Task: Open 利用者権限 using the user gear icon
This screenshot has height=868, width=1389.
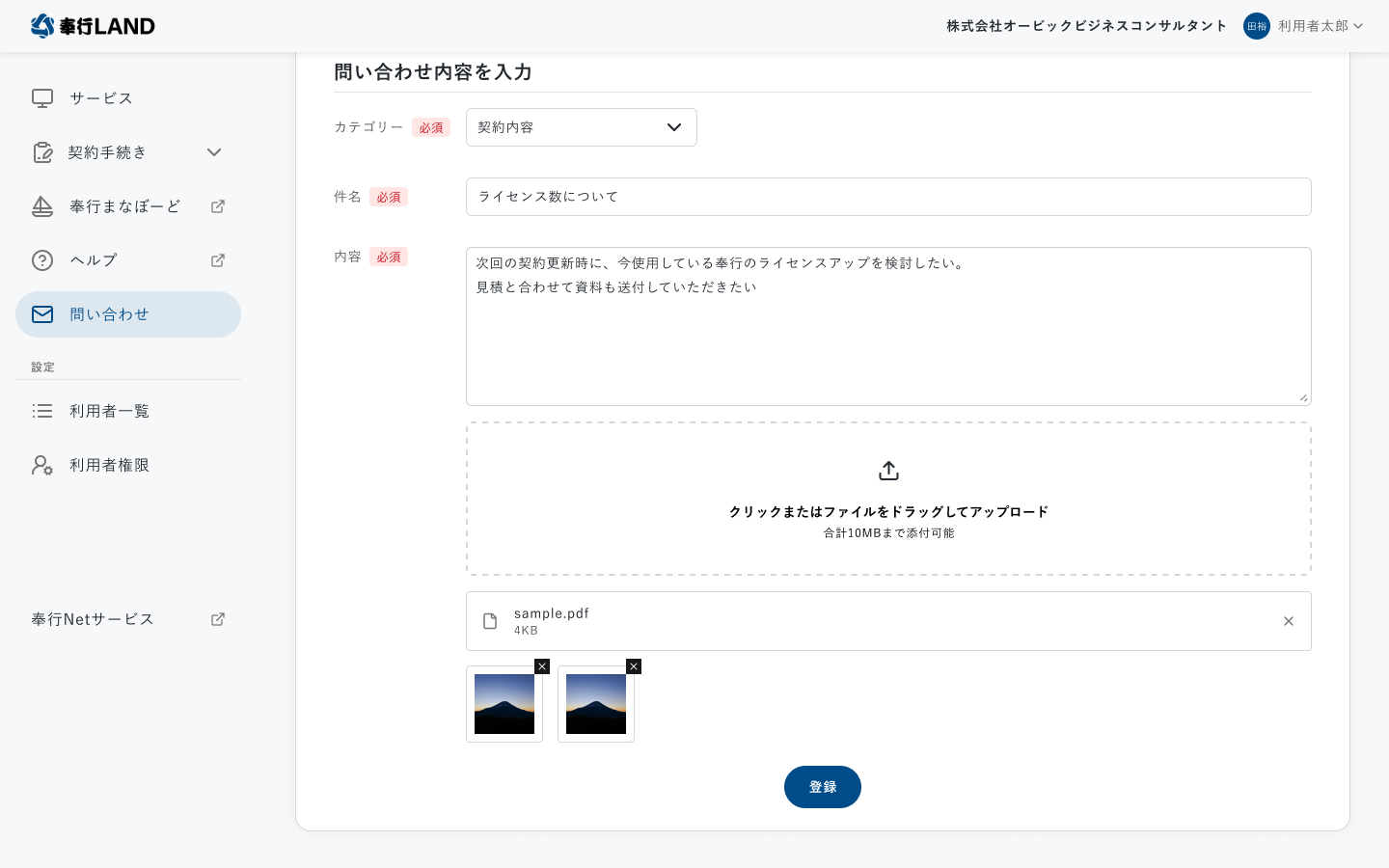Action: (x=42, y=464)
